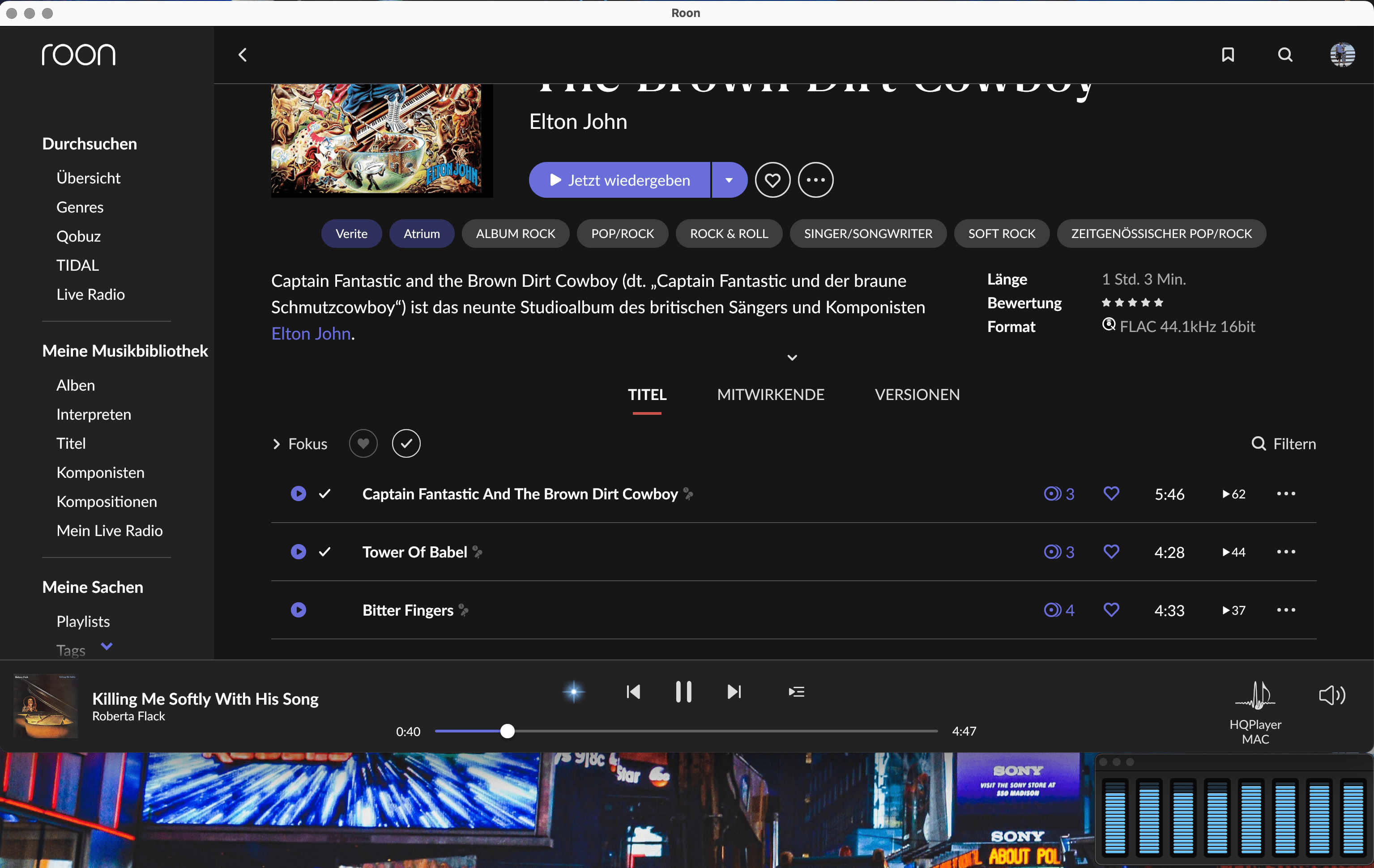
Task: Open artist Elton John under album title
Action: tap(578, 121)
